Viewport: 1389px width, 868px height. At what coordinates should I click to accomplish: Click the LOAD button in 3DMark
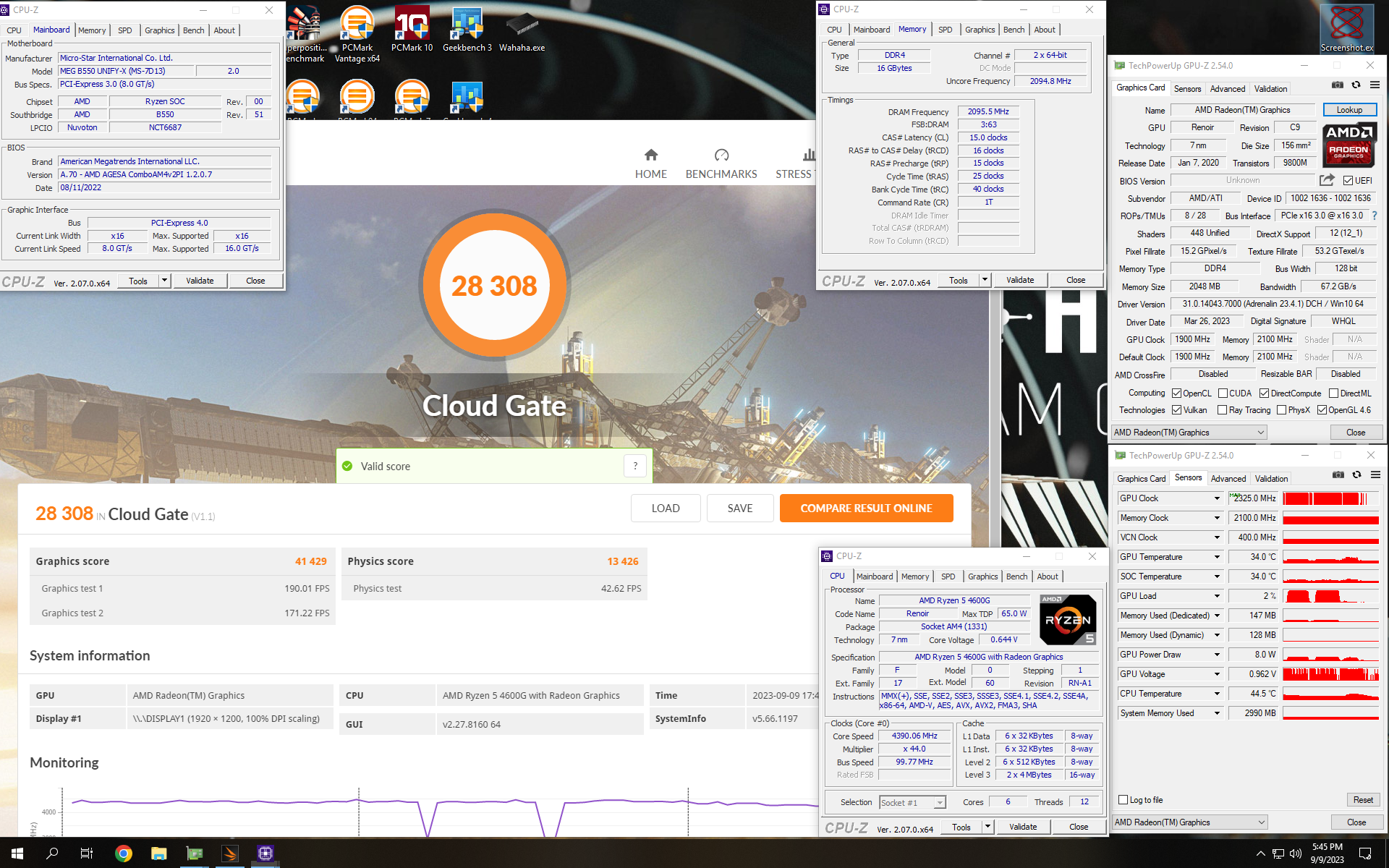tap(666, 509)
